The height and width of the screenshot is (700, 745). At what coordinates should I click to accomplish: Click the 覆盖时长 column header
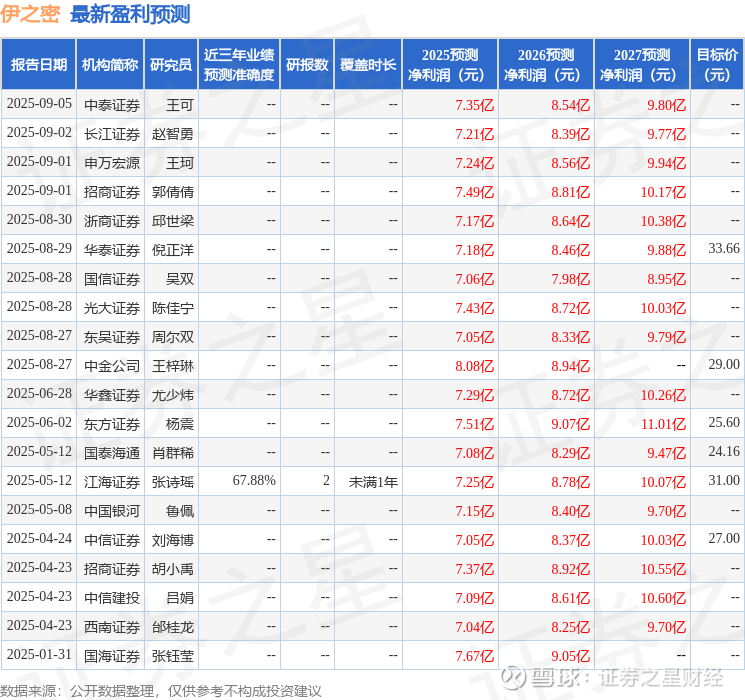click(368, 65)
